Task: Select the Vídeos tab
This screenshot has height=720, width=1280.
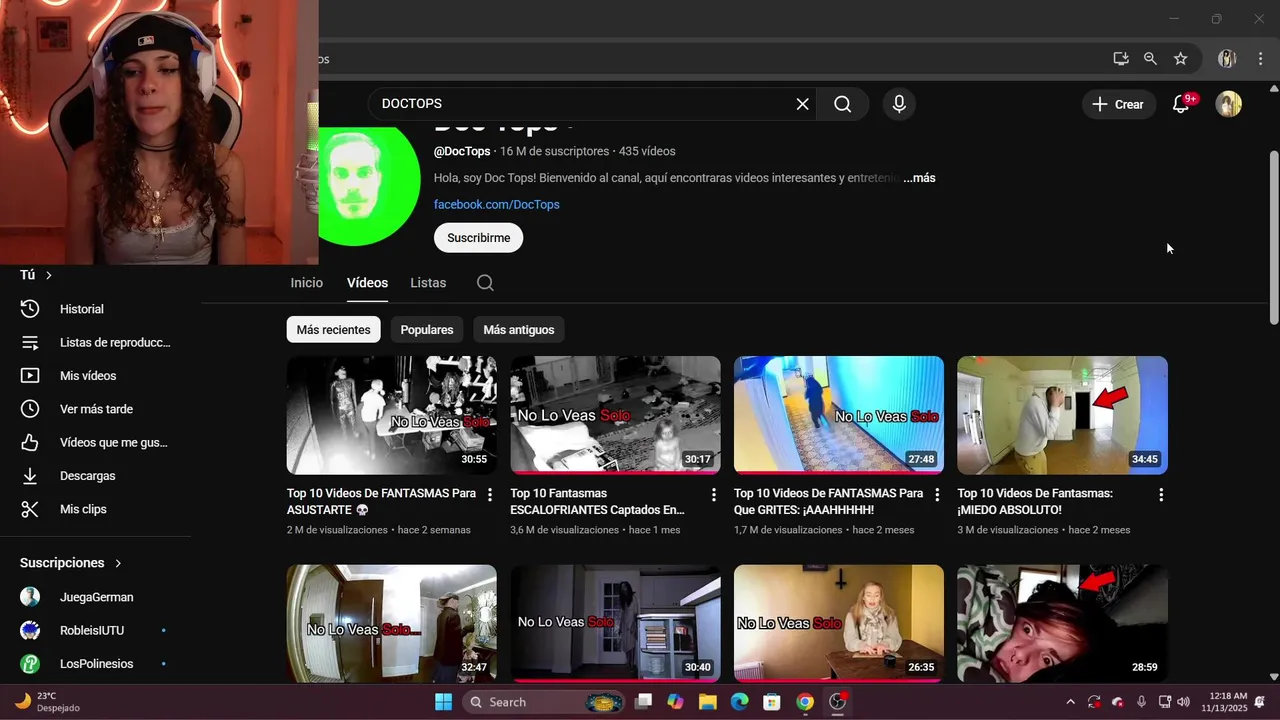Action: [x=367, y=283]
